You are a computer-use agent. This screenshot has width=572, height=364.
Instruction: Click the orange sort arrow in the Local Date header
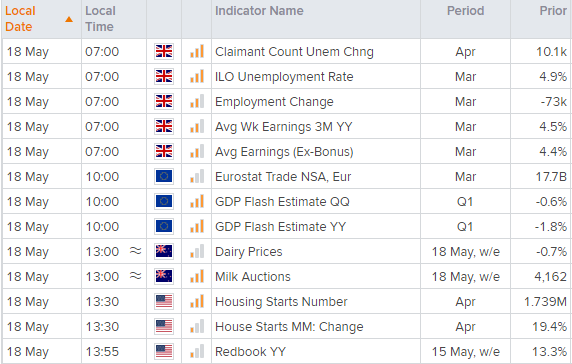click(69, 19)
